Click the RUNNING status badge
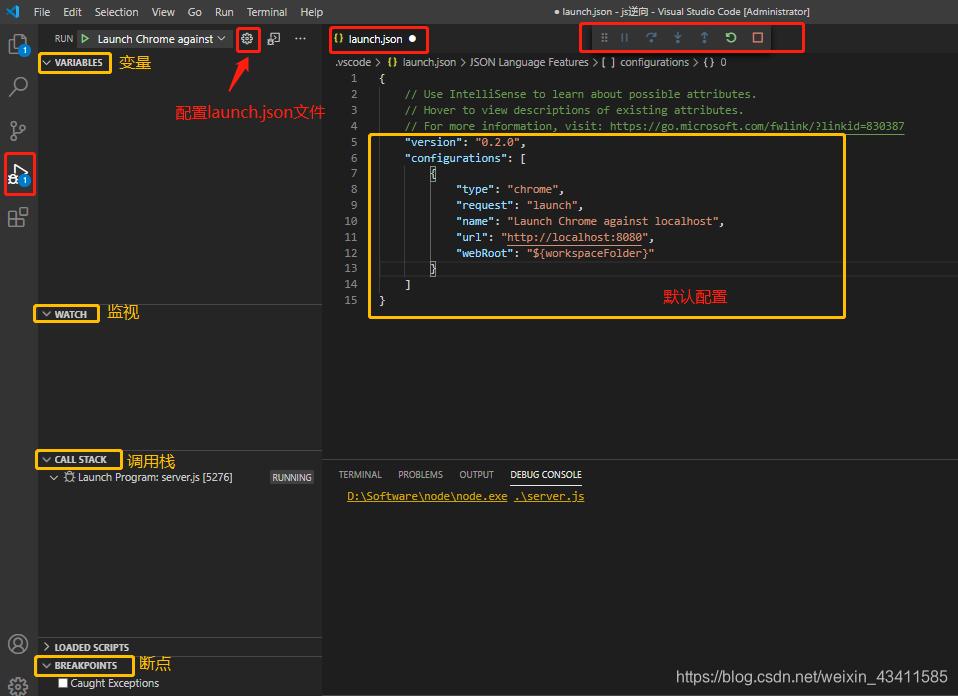This screenshot has height=696, width=958. pos(291,477)
